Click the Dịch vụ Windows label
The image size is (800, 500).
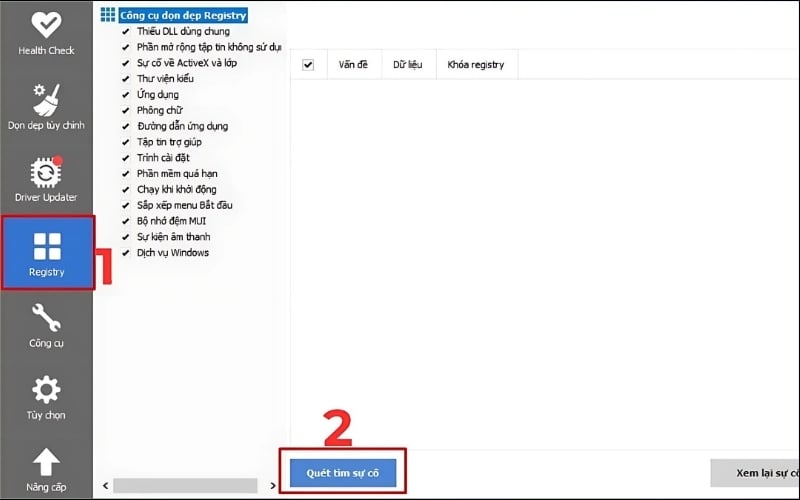tap(173, 253)
